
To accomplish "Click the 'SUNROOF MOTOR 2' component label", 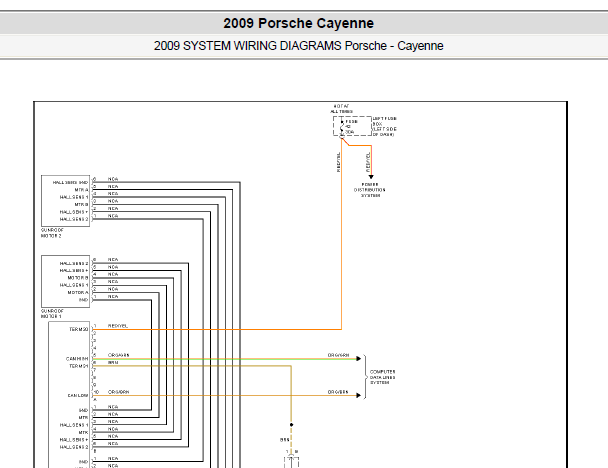I will click(x=52, y=233).
